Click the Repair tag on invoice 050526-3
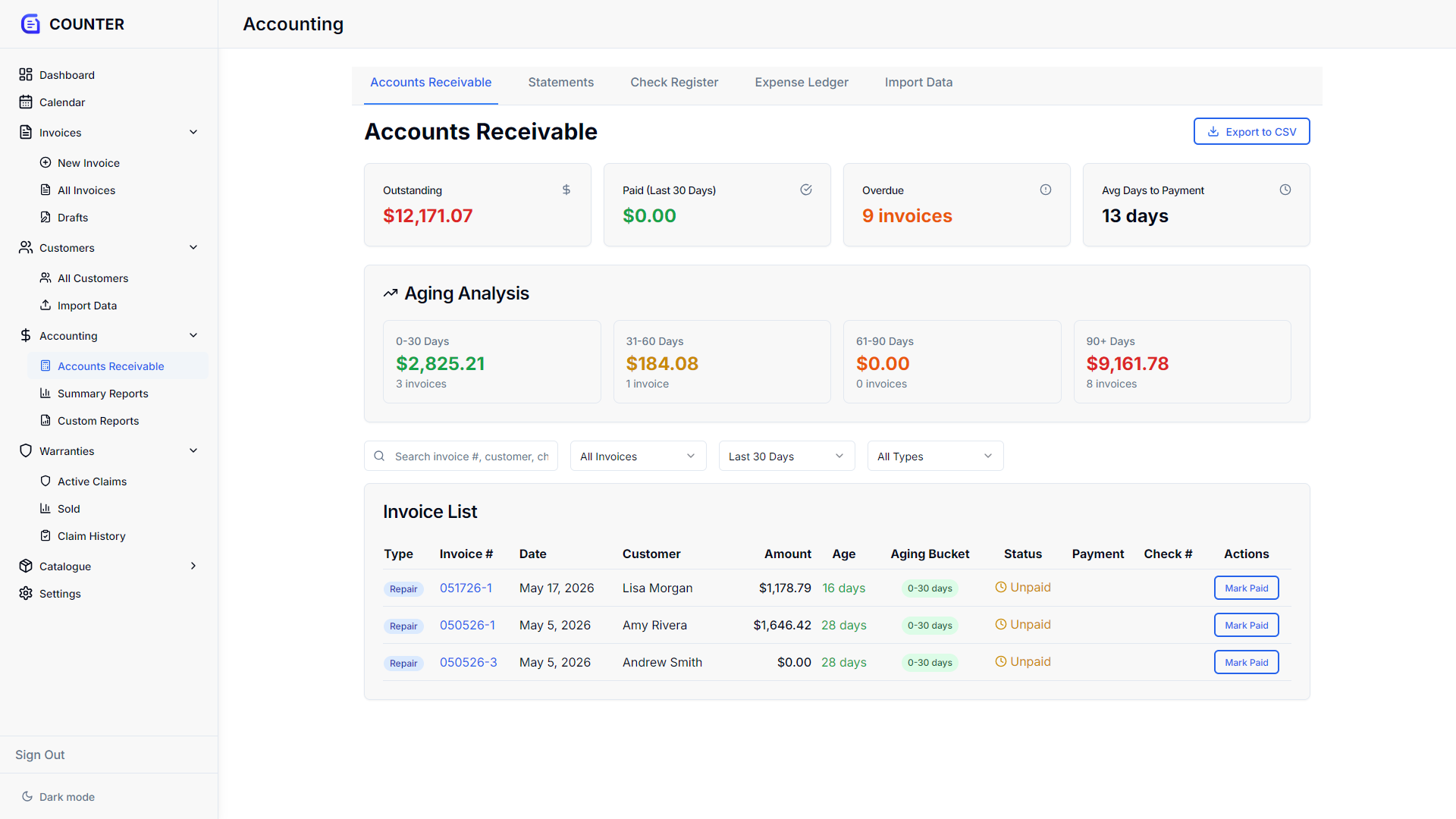This screenshot has width=1456, height=819. tap(403, 663)
